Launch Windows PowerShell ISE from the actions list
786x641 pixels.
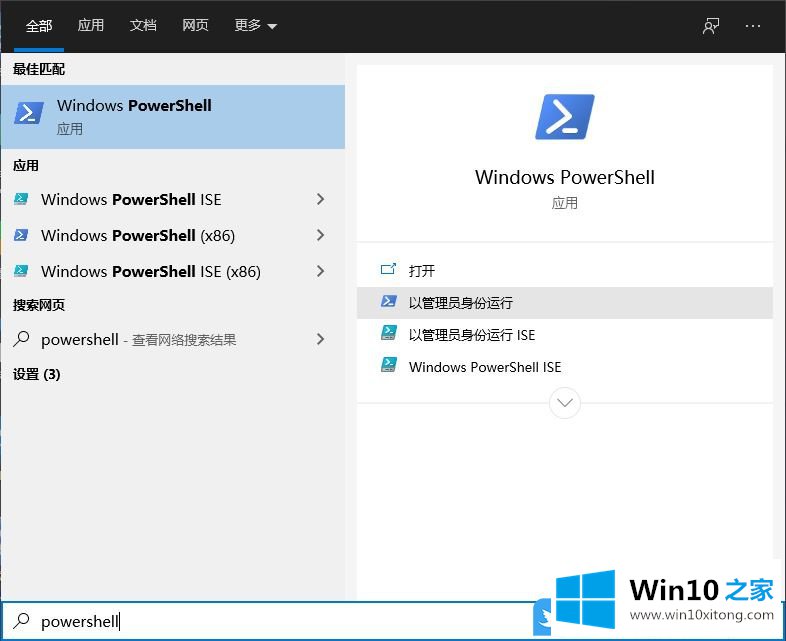(x=564, y=367)
